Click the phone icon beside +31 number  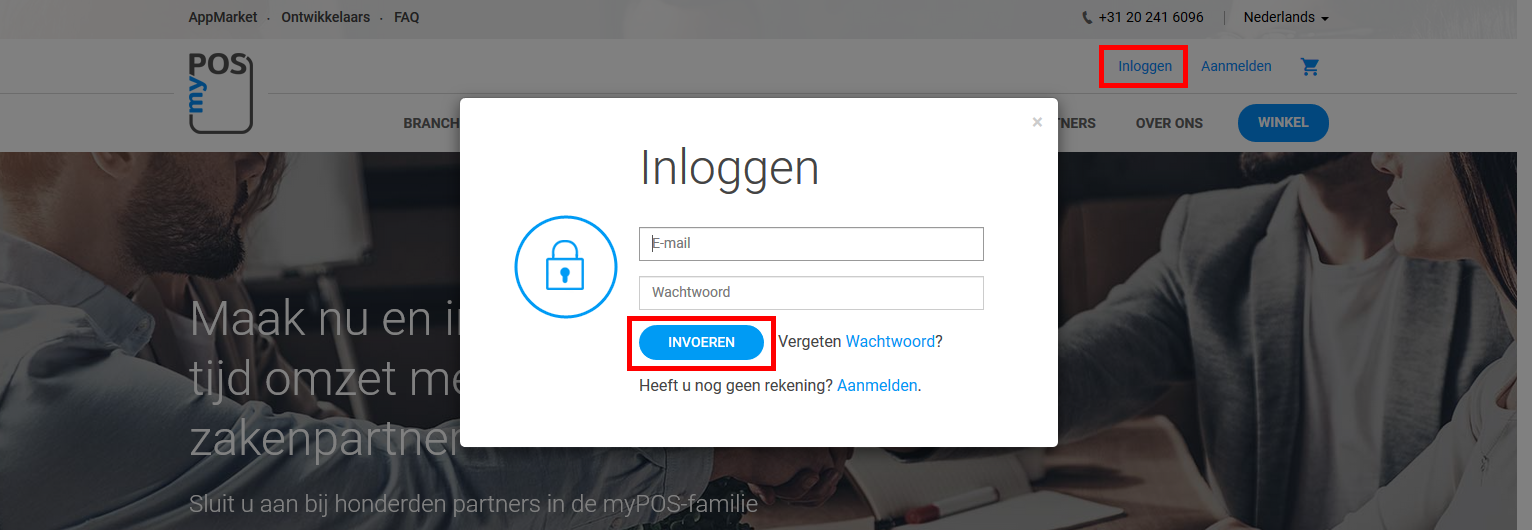1087,18
